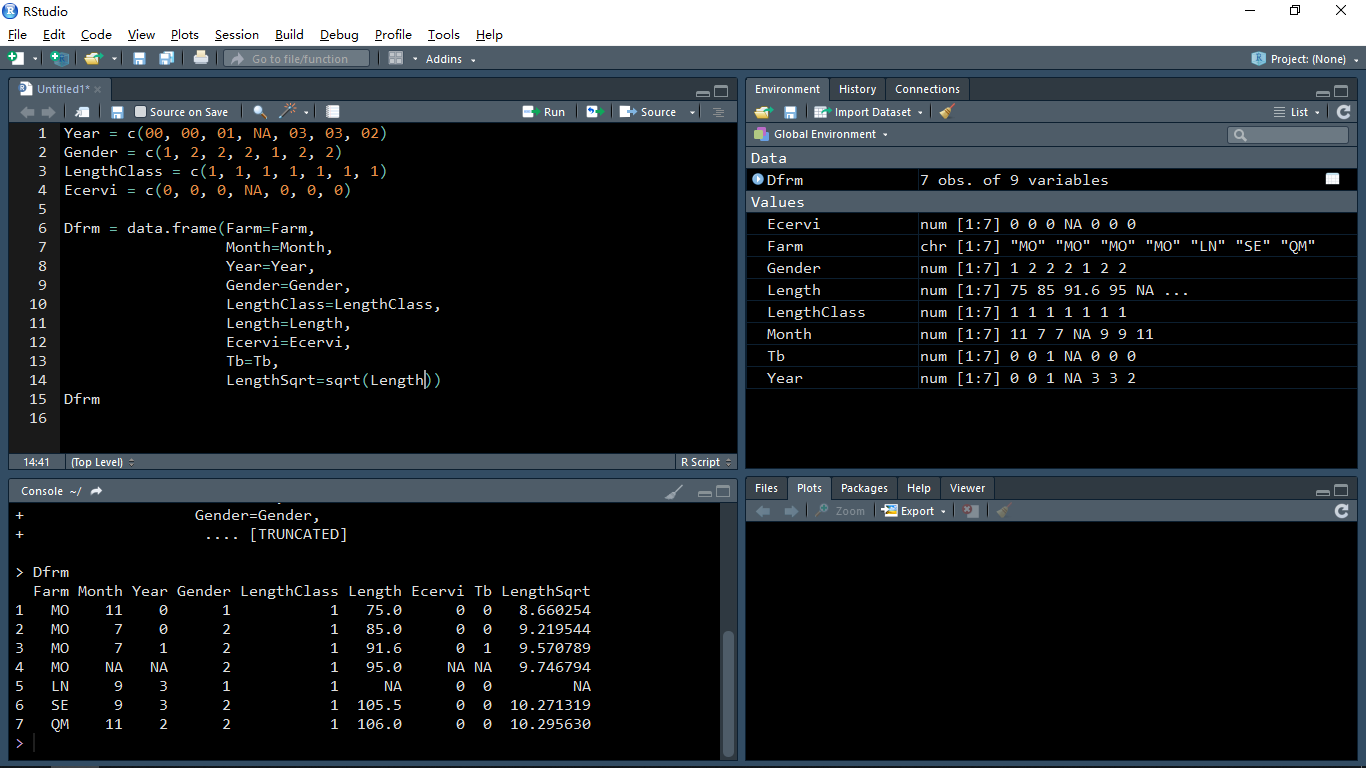Open the New File dropdown arrow
Screen dimensions: 1366x768
coord(35,59)
